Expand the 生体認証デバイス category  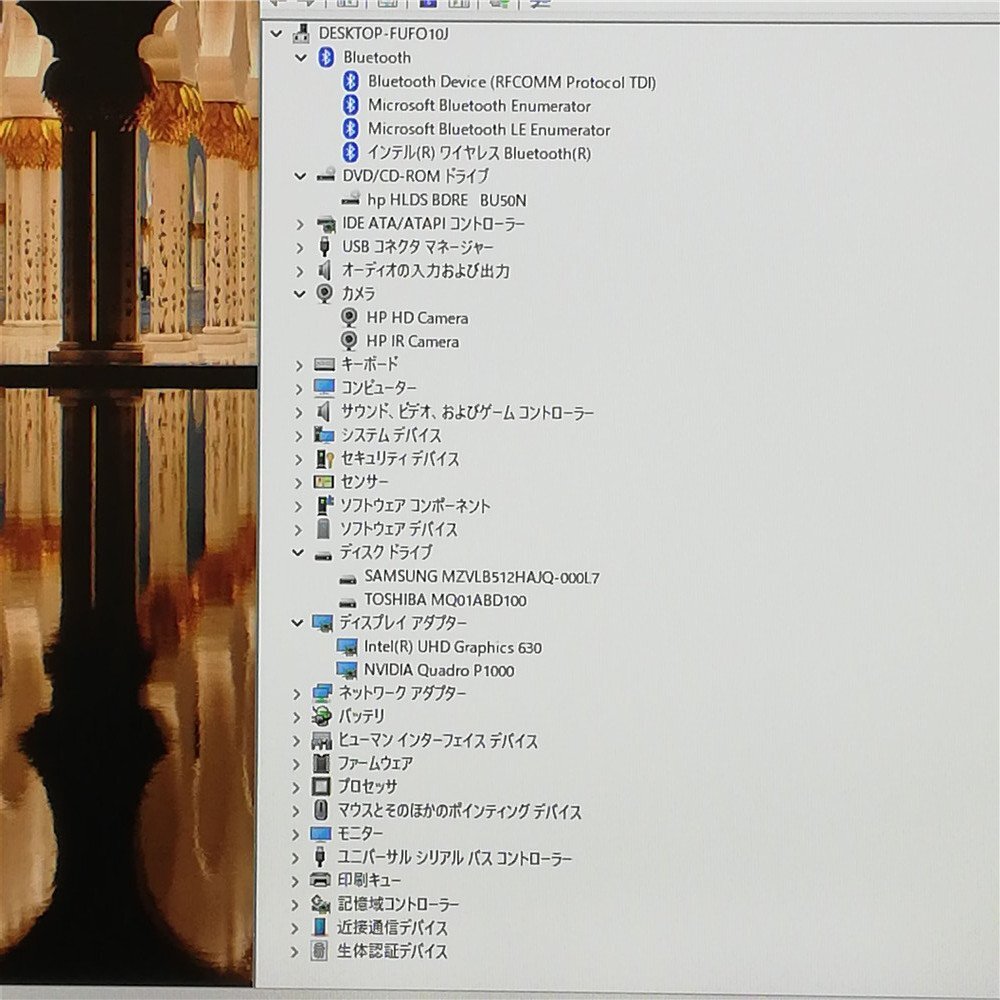(294, 952)
